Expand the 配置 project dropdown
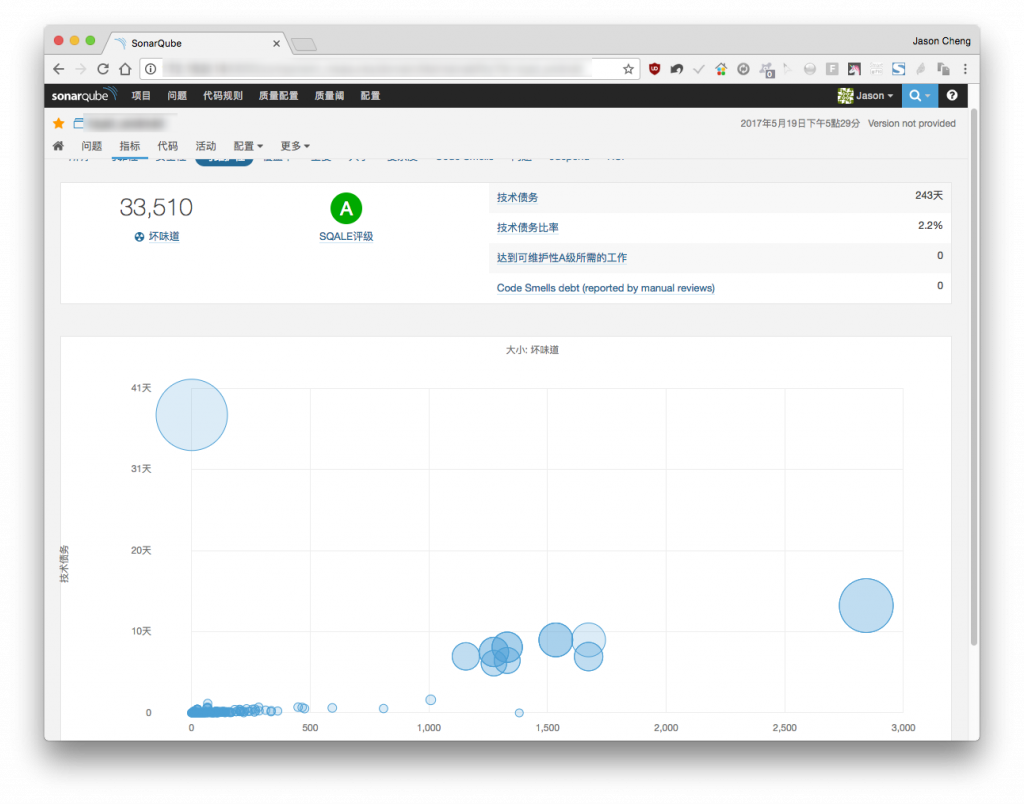The width and height of the screenshot is (1024, 804). tap(248, 146)
